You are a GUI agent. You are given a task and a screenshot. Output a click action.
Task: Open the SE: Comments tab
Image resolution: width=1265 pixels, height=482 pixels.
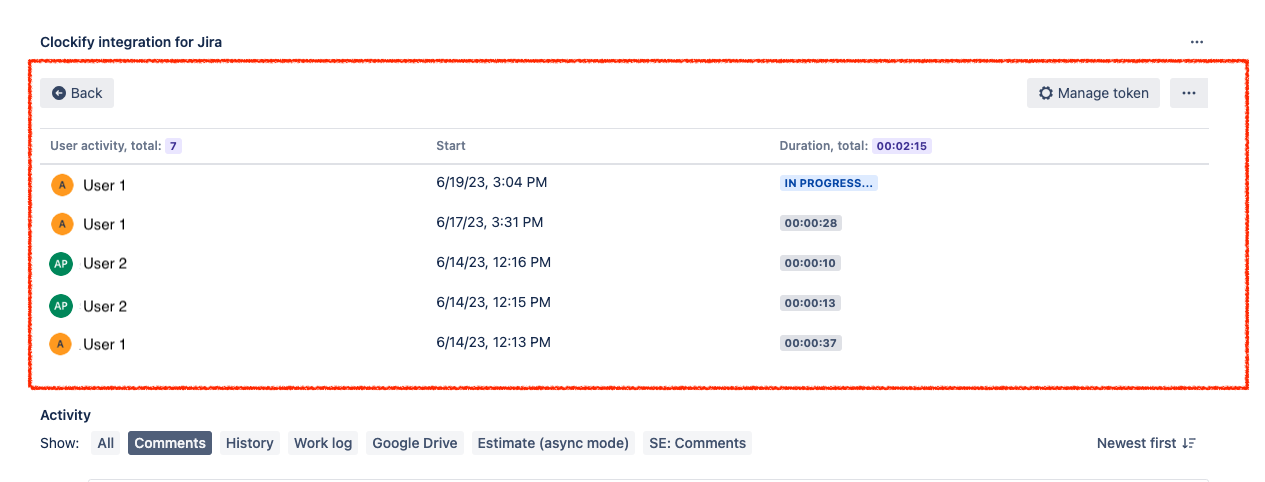click(698, 443)
